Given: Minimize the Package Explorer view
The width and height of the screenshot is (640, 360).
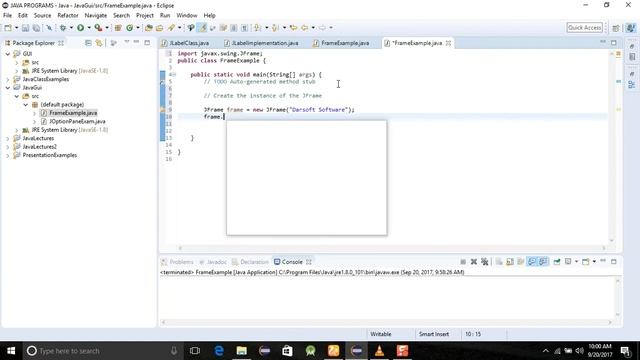Looking at the screenshot, I should 136,42.
